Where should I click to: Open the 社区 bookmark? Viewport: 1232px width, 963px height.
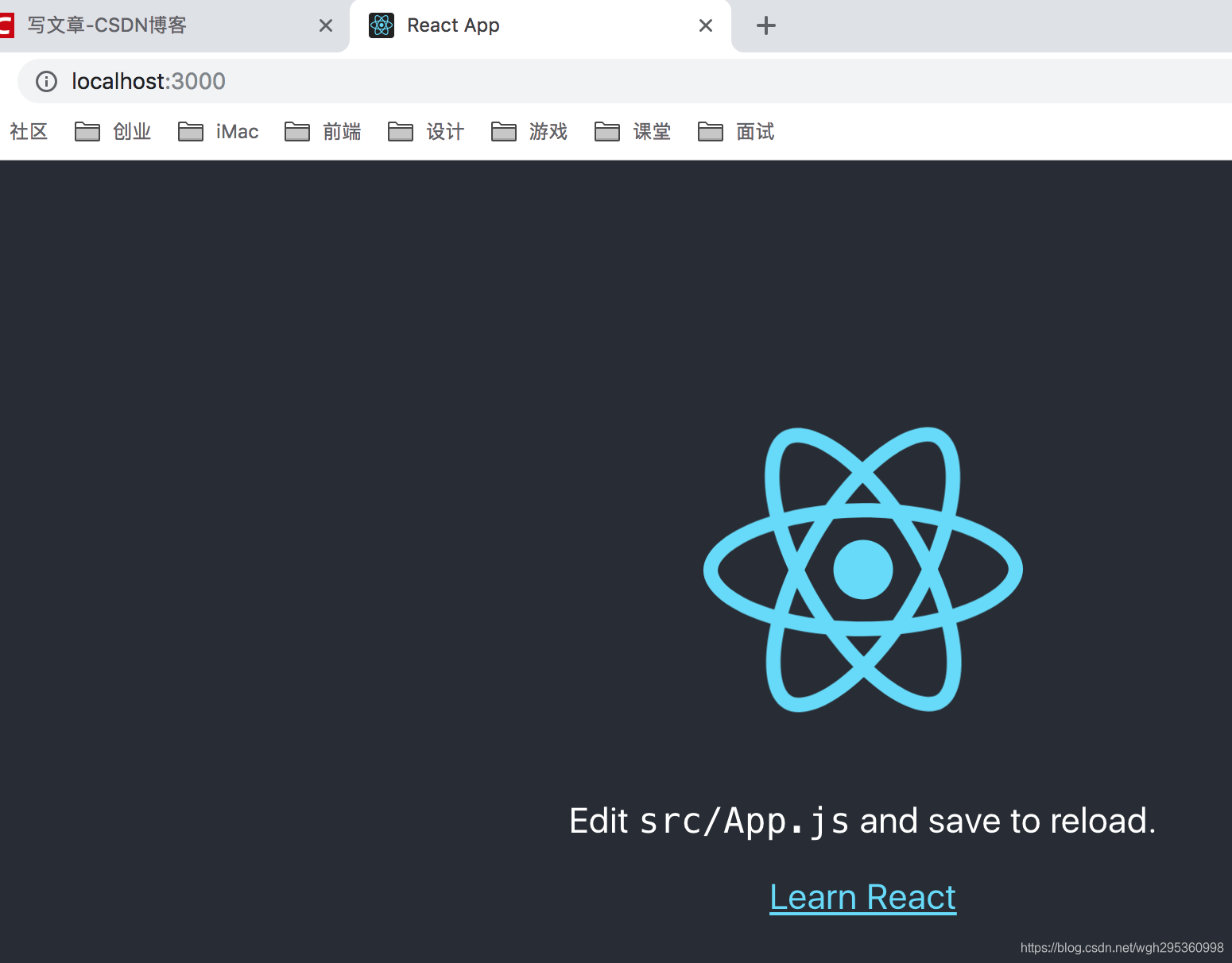tap(29, 131)
